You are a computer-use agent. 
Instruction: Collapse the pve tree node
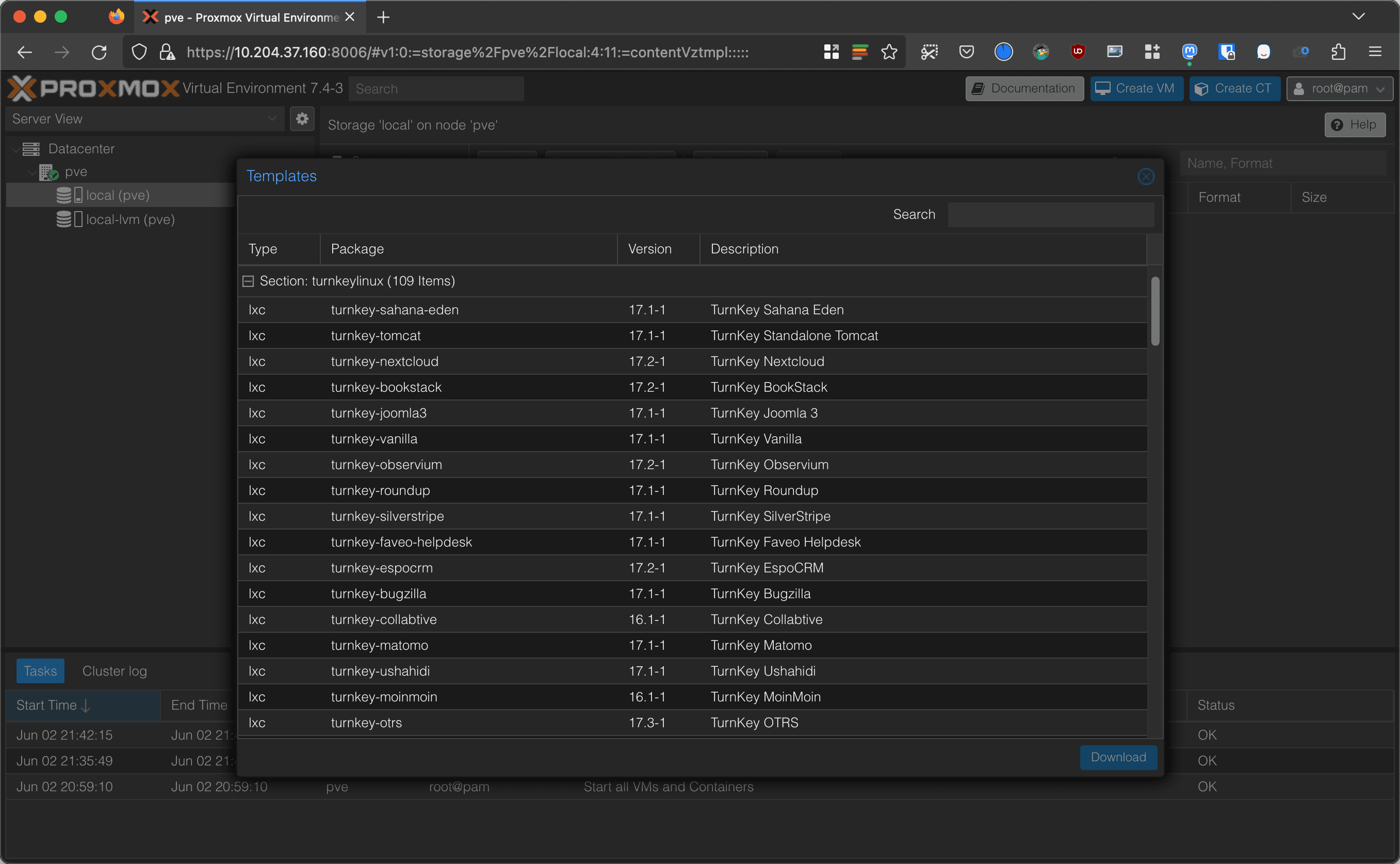coord(32,172)
